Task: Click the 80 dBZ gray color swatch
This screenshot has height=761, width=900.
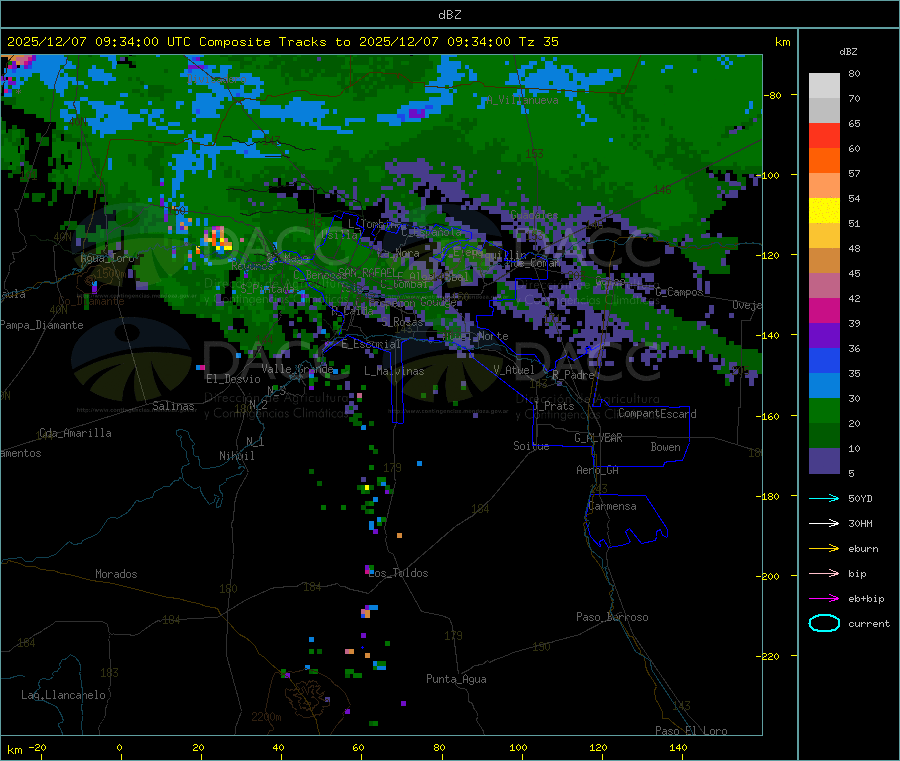Action: pyautogui.click(x=824, y=86)
